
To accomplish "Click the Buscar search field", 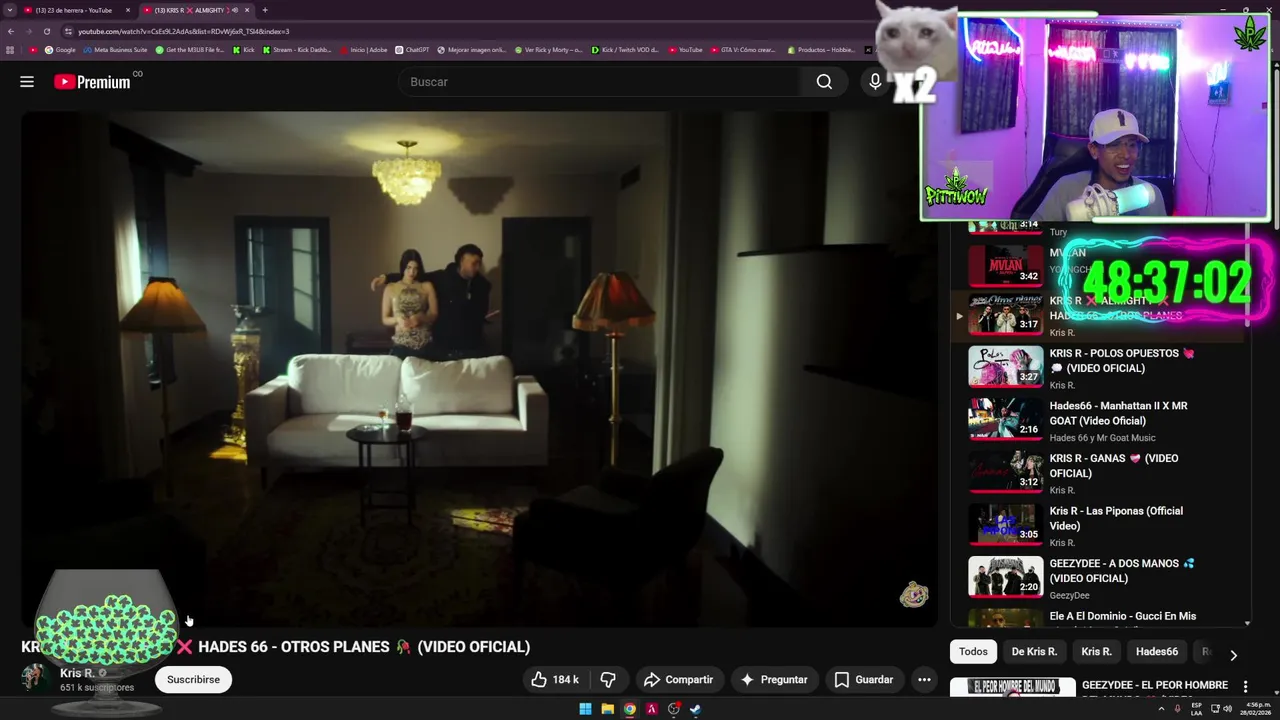I will click(599, 82).
